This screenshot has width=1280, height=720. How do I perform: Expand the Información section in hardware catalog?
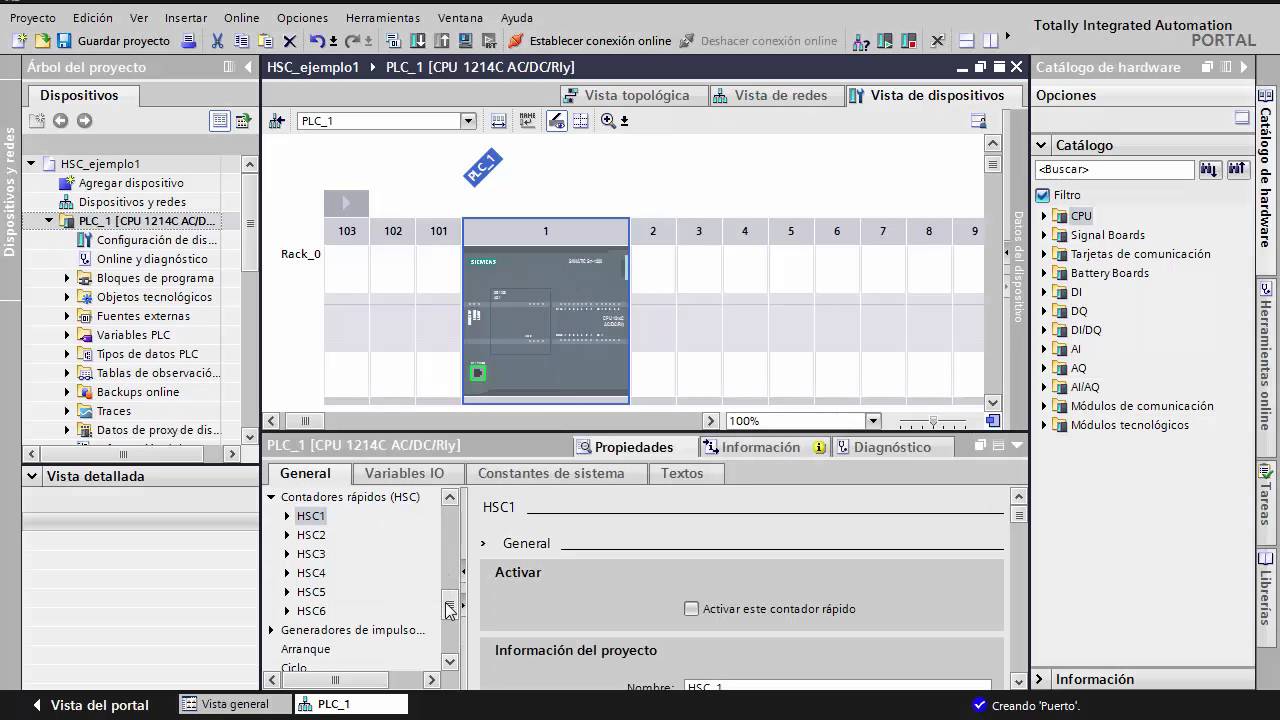1039,679
